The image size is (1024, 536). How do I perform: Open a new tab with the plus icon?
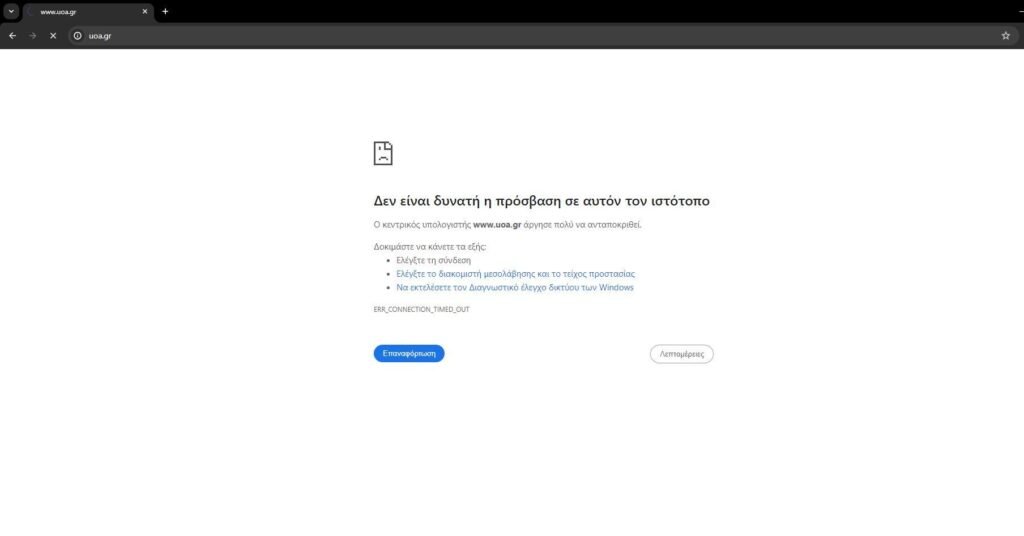point(165,12)
